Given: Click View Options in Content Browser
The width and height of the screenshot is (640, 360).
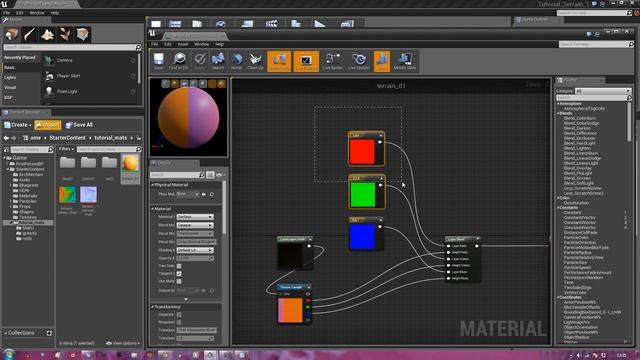Looking at the screenshot, I should coord(123,343).
